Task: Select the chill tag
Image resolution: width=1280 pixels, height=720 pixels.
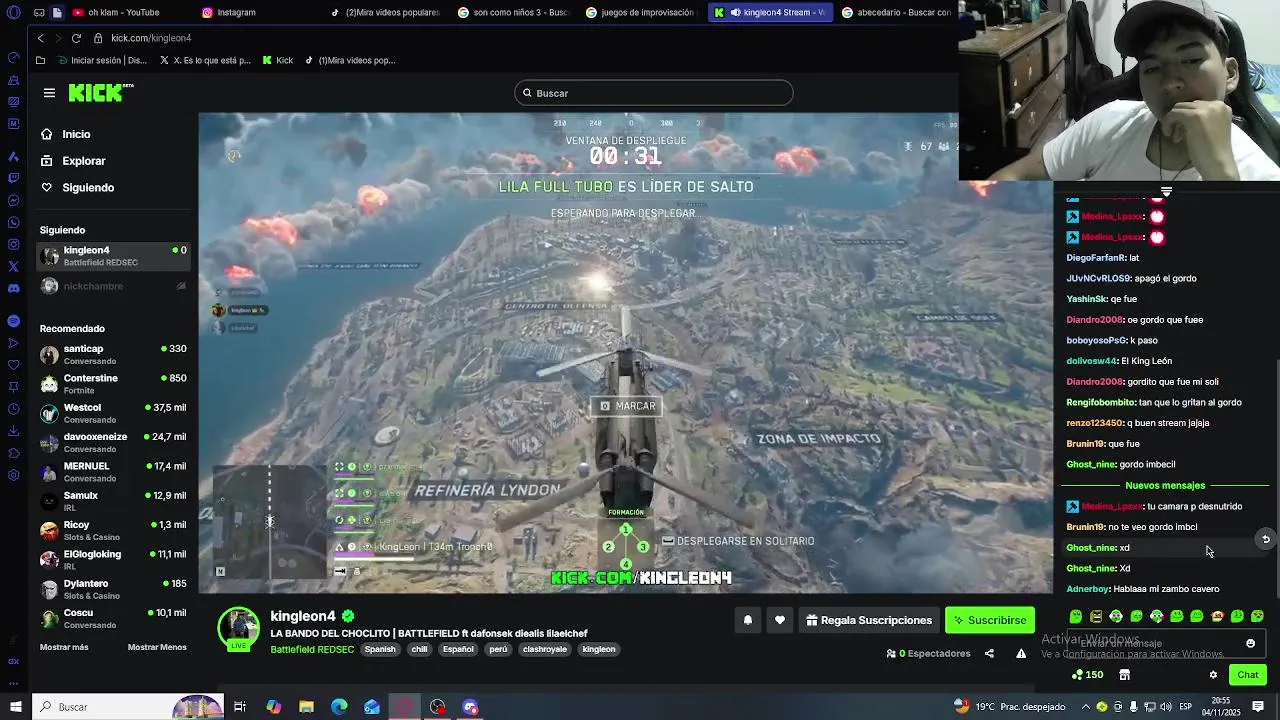Action: [419, 649]
